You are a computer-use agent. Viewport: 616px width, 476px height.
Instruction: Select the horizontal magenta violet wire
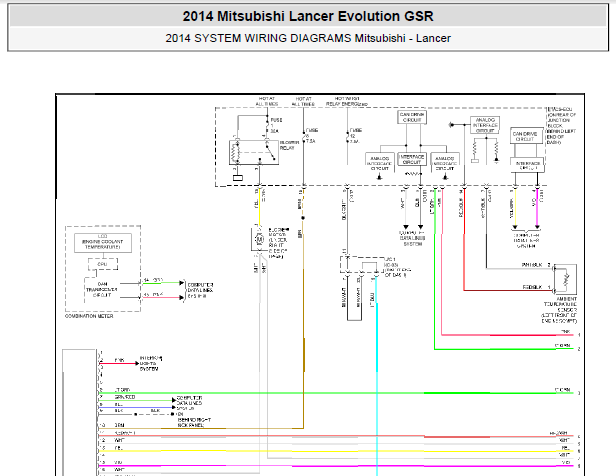pos(336,466)
